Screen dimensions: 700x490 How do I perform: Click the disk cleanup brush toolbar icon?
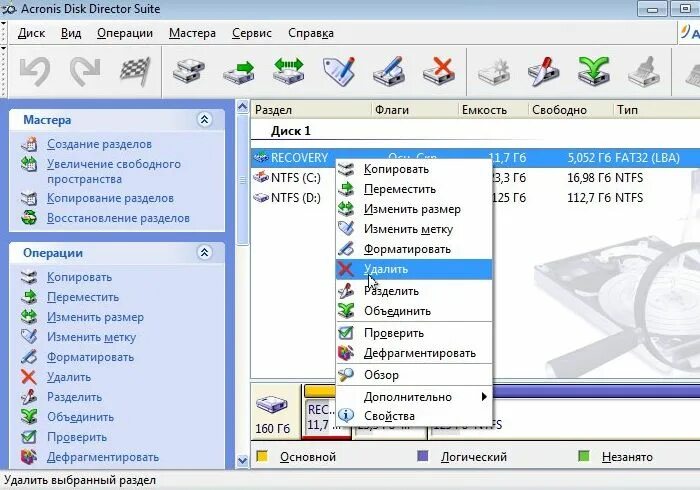point(644,71)
